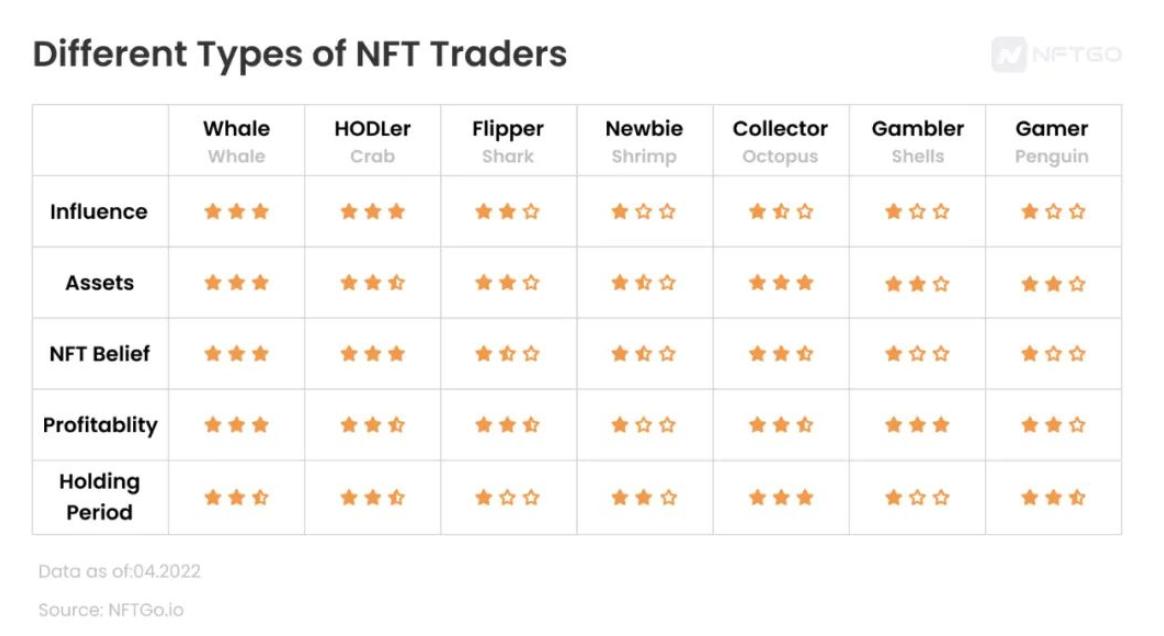Click the Data as of:04.2022 text

(120, 571)
